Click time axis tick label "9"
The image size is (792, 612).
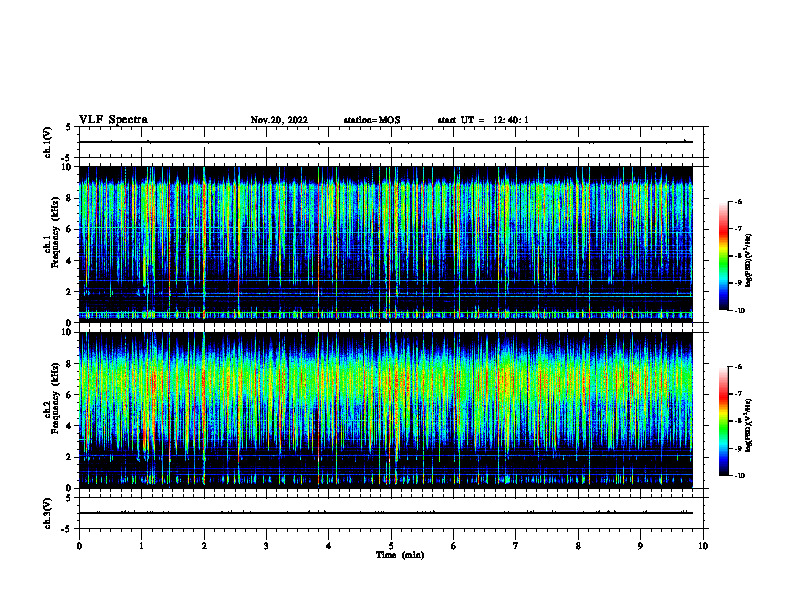click(640, 546)
